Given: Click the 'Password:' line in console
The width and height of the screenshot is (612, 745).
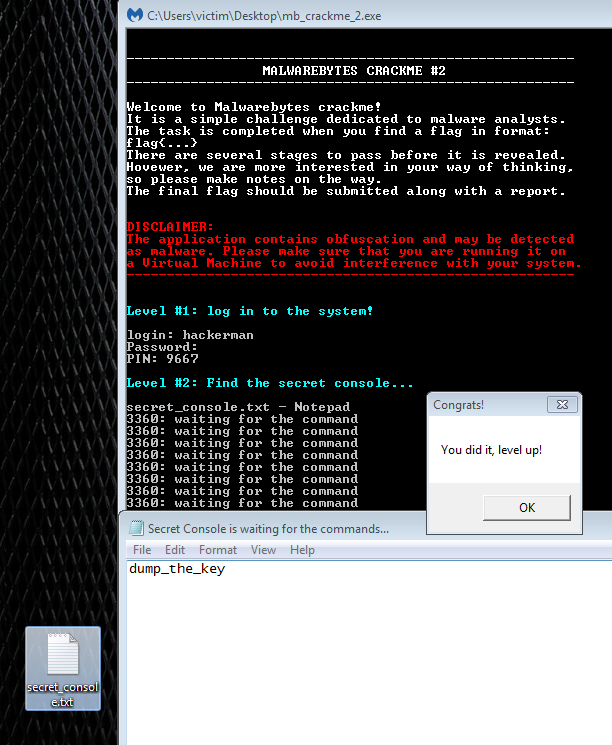Looking at the screenshot, I should [x=162, y=347].
